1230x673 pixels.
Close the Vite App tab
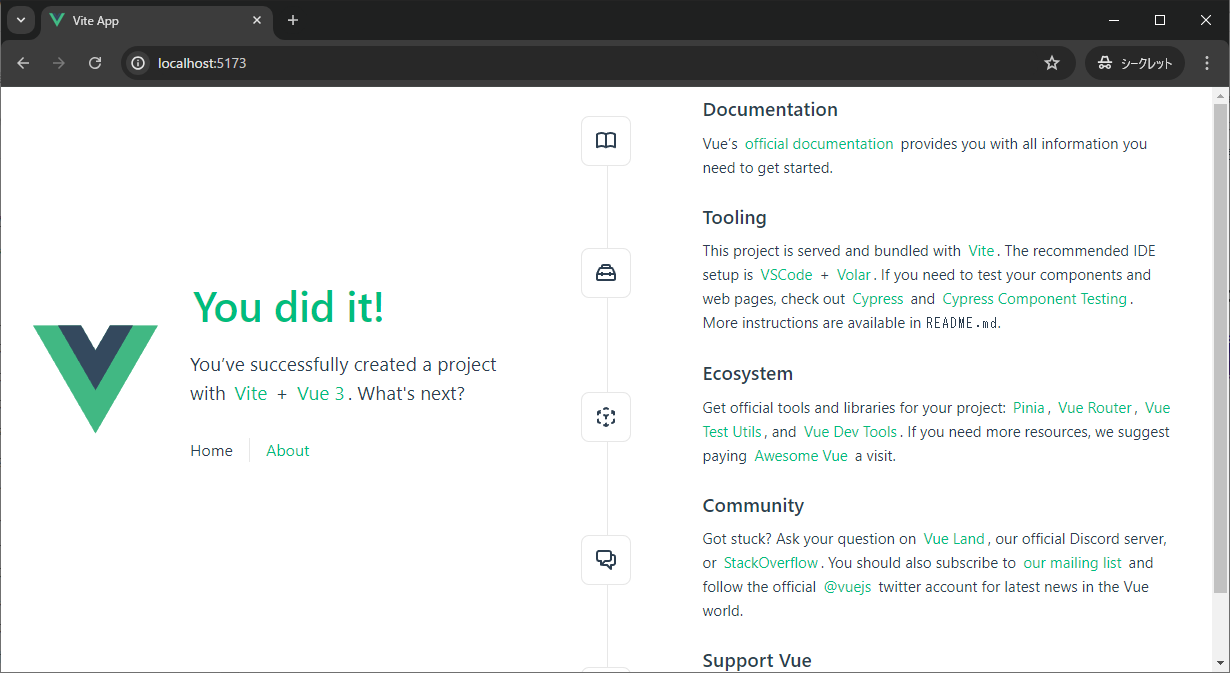point(257,20)
